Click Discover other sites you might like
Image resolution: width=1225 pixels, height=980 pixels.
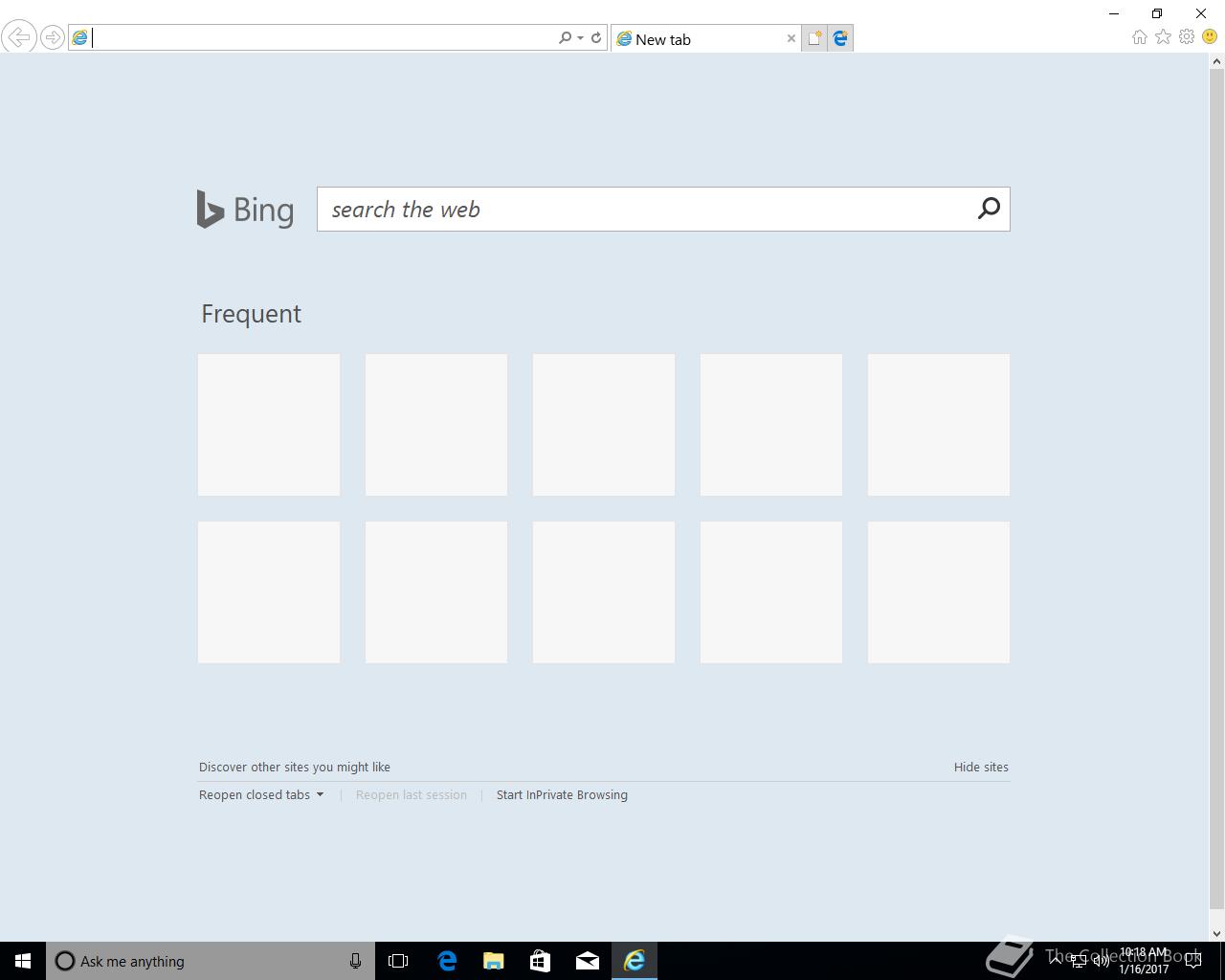295,767
